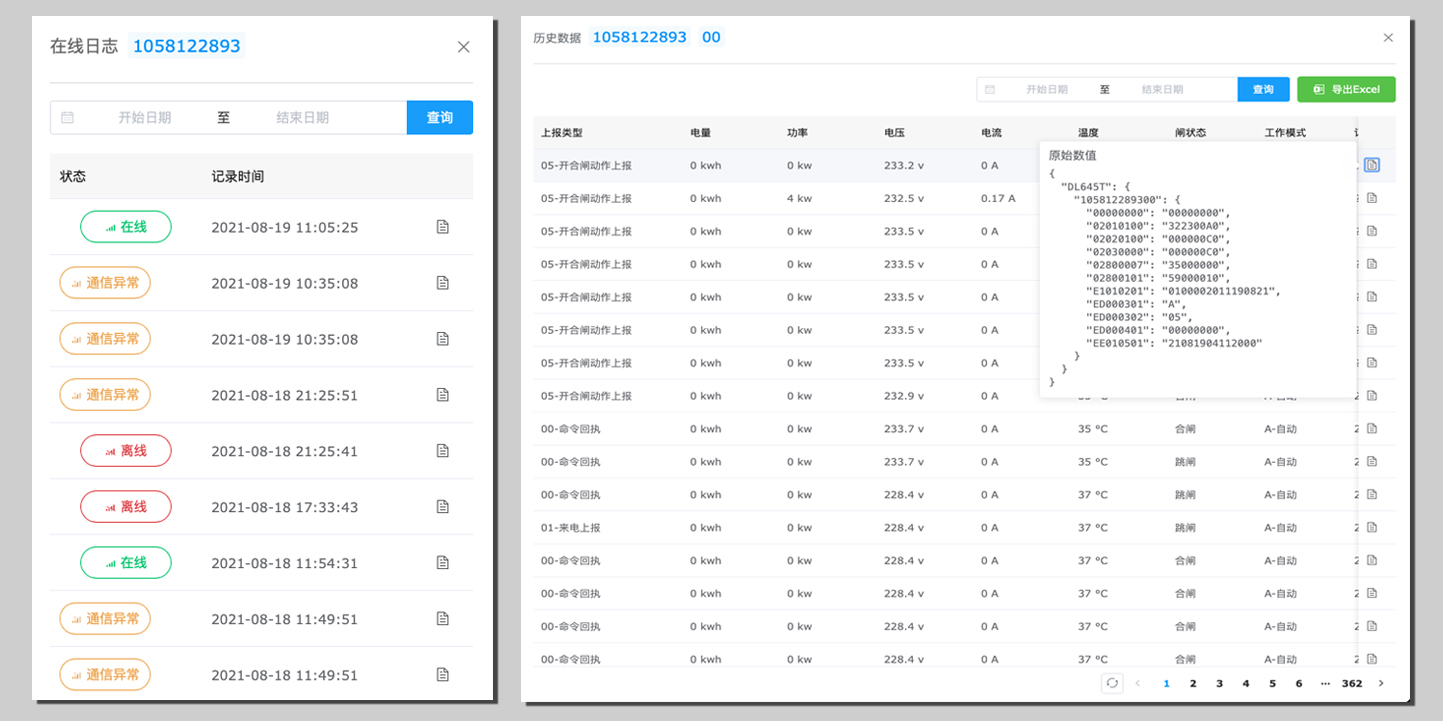The height and width of the screenshot is (721, 1443).
Task: Go to page 2 of history data
Action: pyautogui.click(x=1193, y=683)
